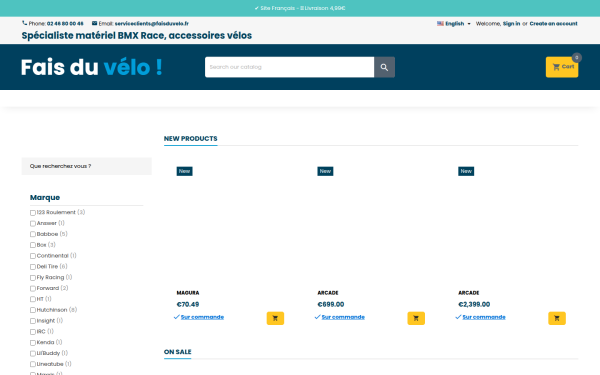Click the Fais du vélo ! logo
The width and height of the screenshot is (600, 375).
(x=91, y=67)
